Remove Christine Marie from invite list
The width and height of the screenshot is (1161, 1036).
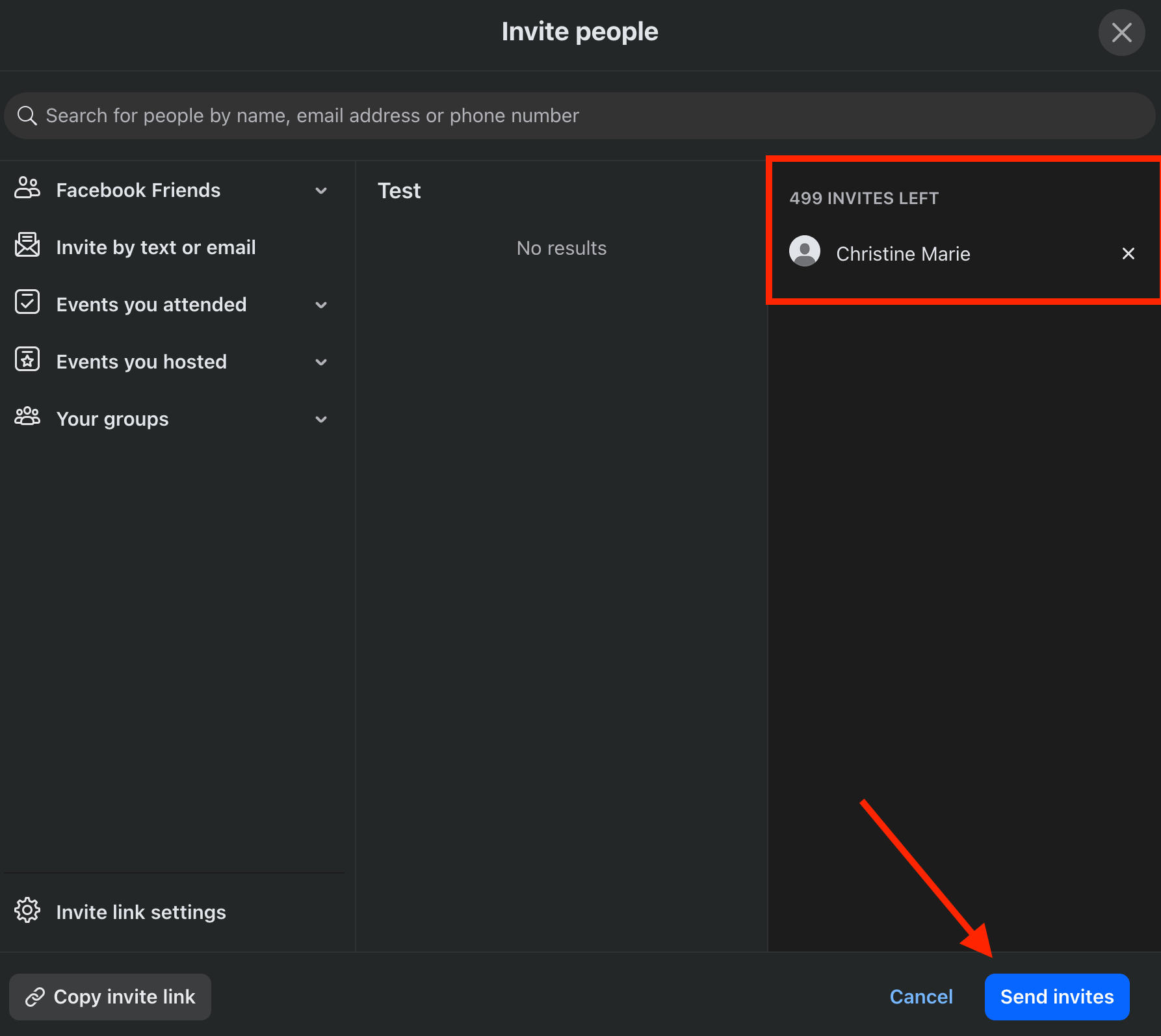coord(1128,253)
